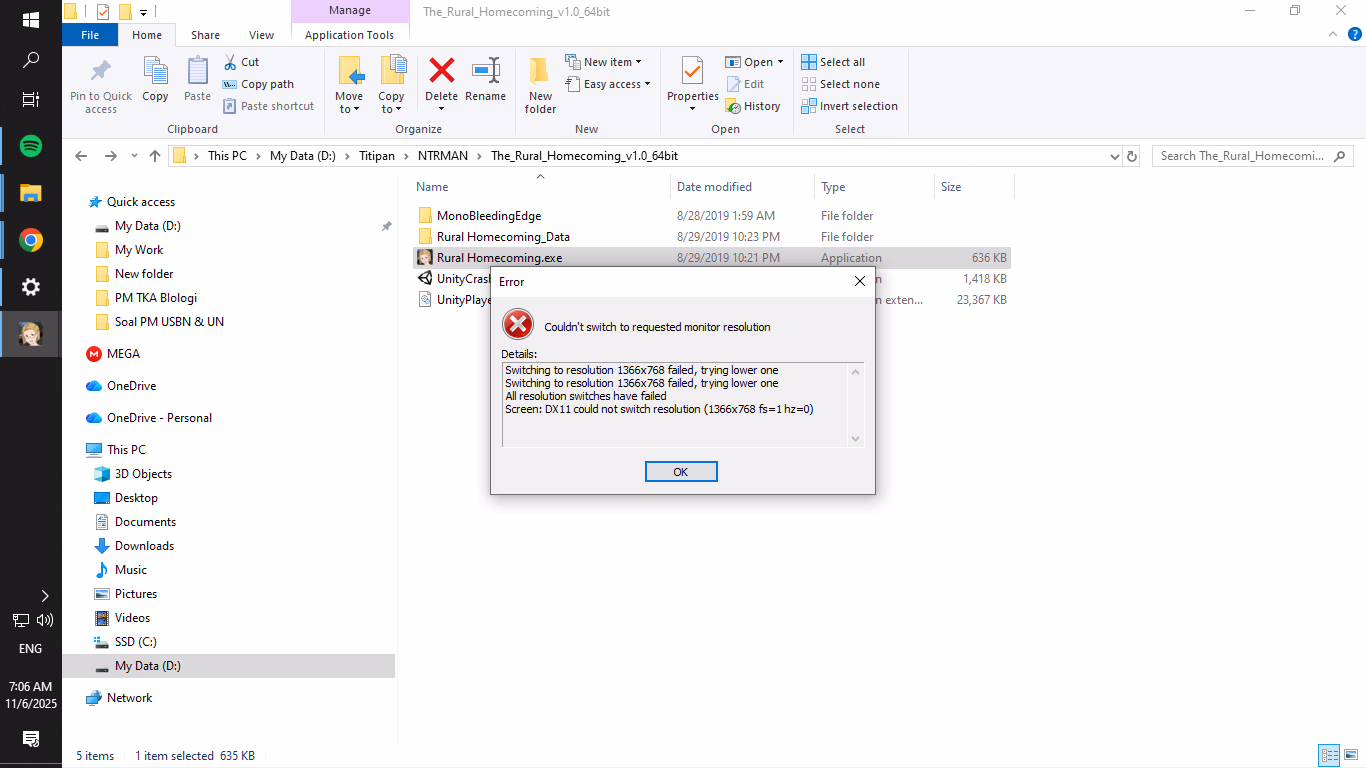Image resolution: width=1366 pixels, height=768 pixels.
Task: Click the folder search box
Action: click(1252, 156)
